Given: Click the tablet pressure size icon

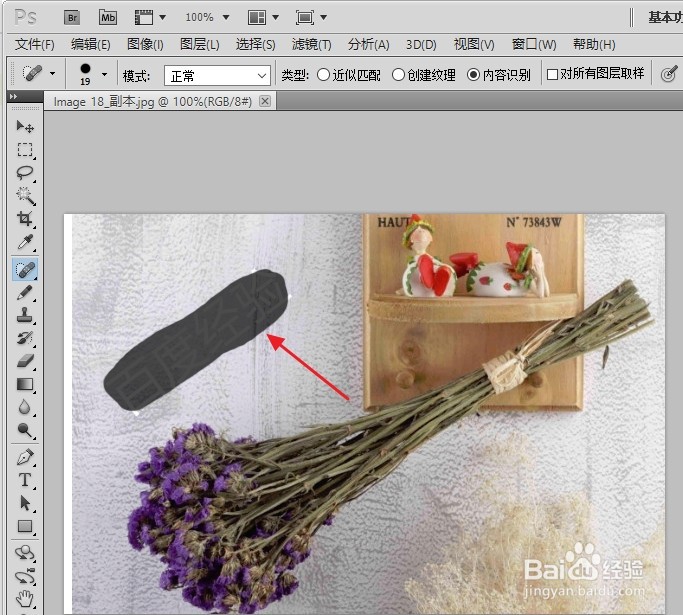Looking at the screenshot, I should [x=669, y=74].
